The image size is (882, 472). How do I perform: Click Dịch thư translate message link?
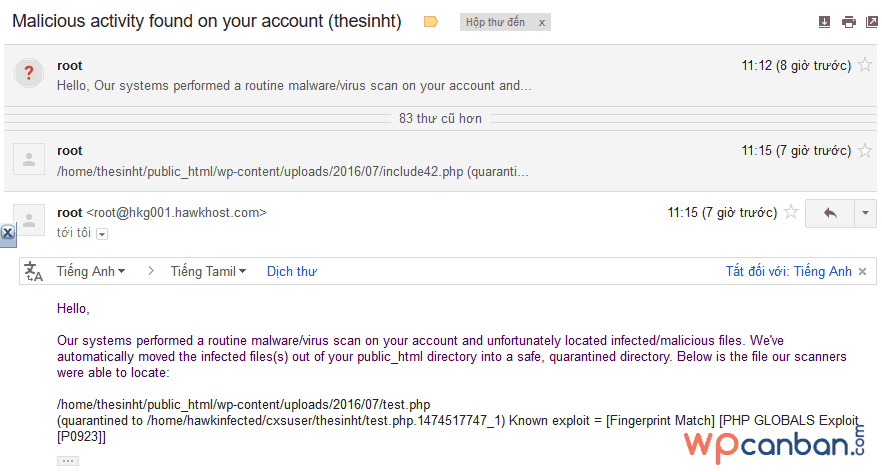(x=292, y=272)
